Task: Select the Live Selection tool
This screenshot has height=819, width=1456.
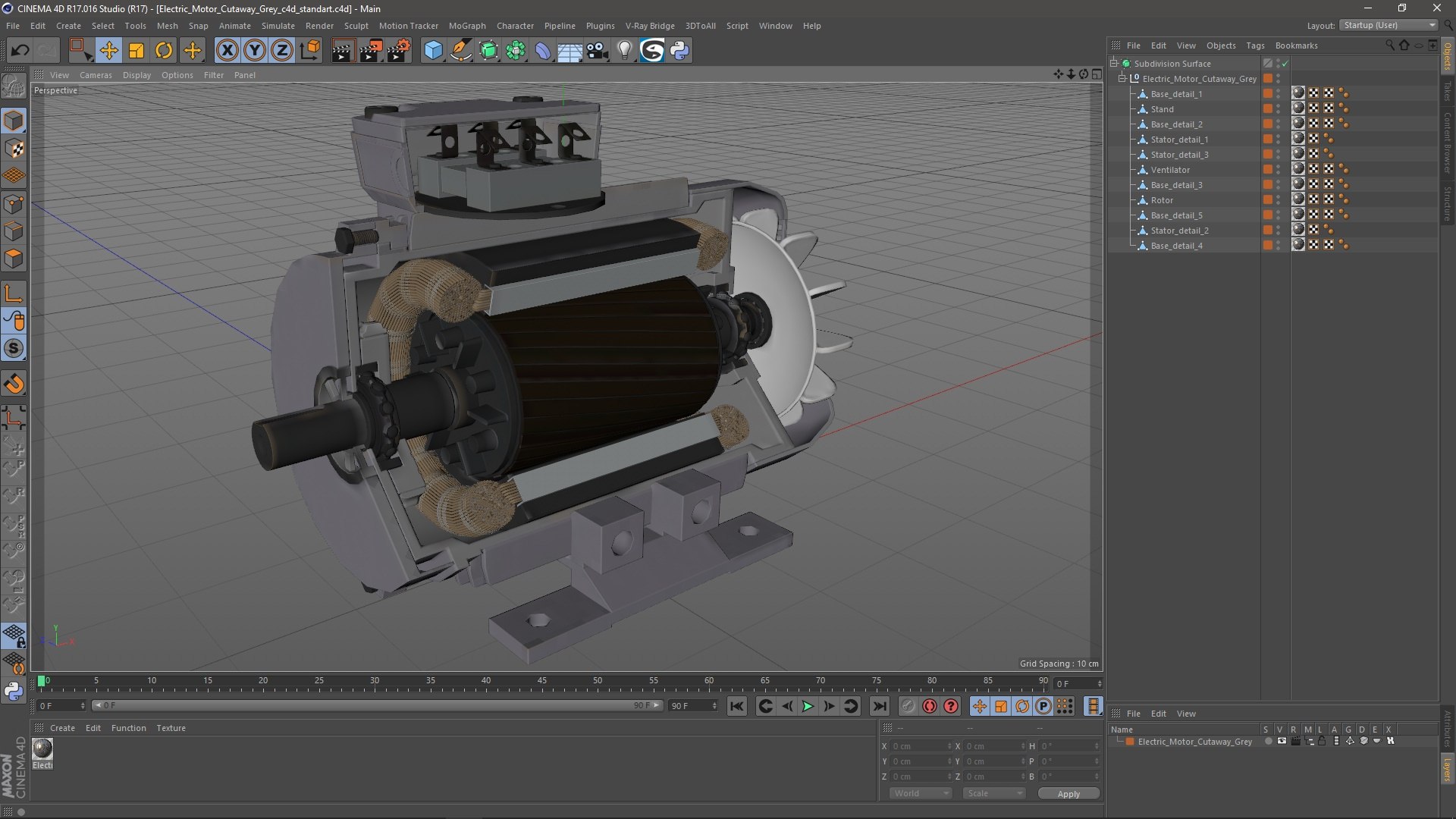Action: tap(80, 51)
